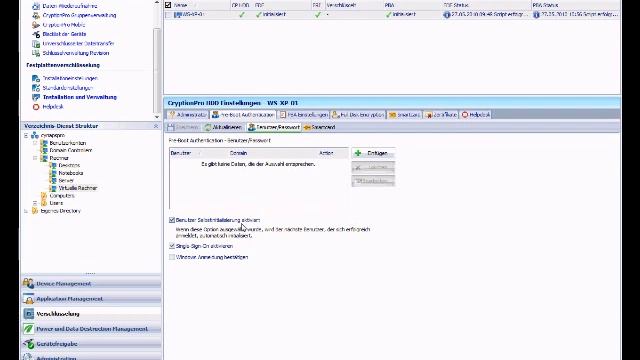
Task: Collapse the Rechner tree node
Action: (35, 158)
